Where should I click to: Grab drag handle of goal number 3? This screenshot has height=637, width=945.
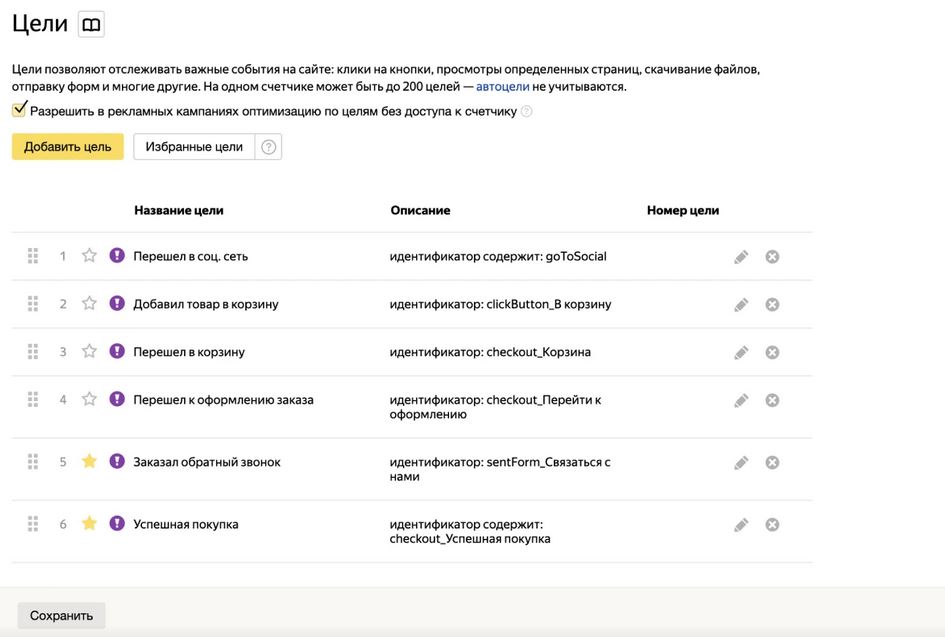[x=33, y=352]
